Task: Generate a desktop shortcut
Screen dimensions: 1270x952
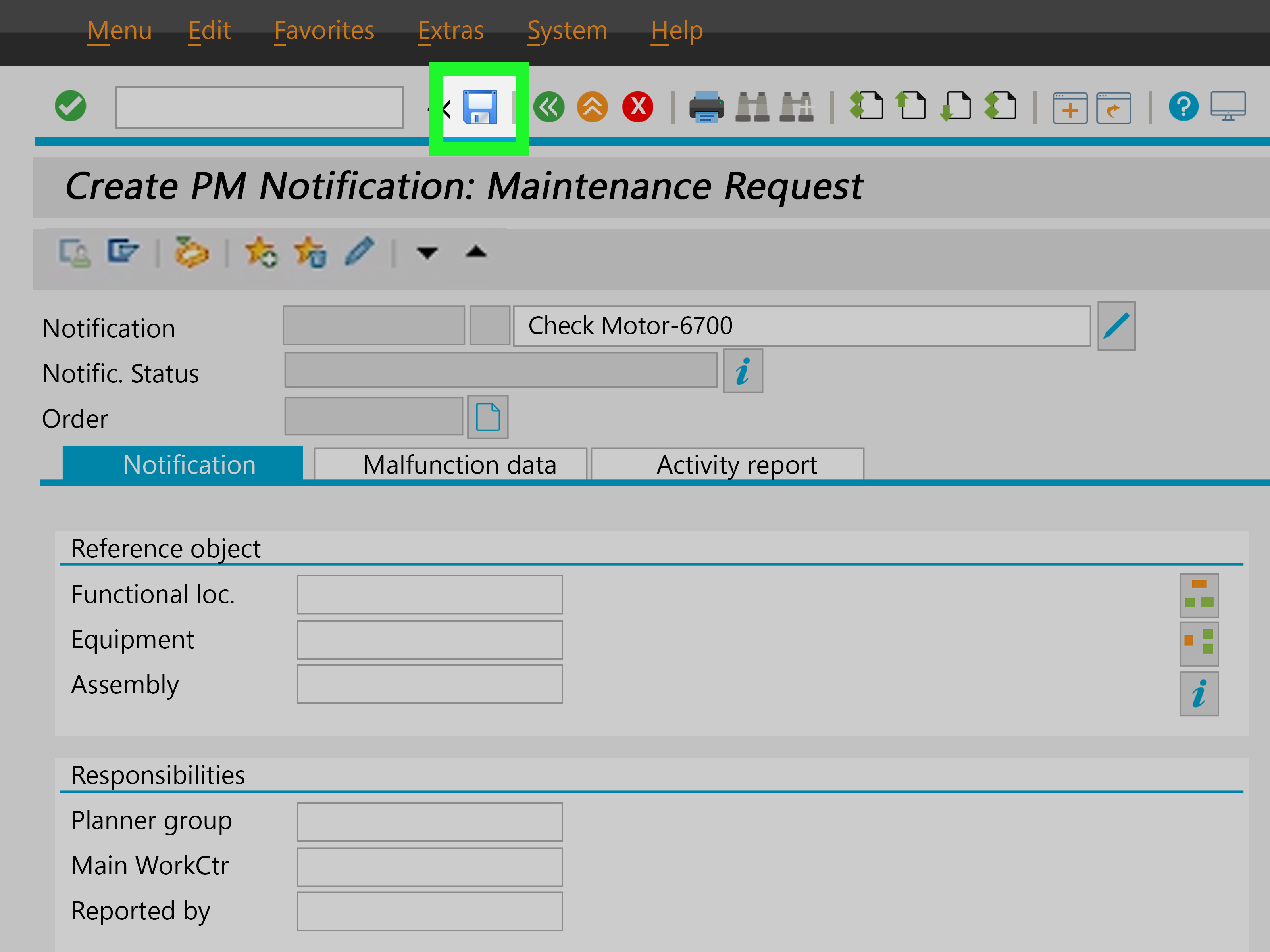Action: 1114,108
